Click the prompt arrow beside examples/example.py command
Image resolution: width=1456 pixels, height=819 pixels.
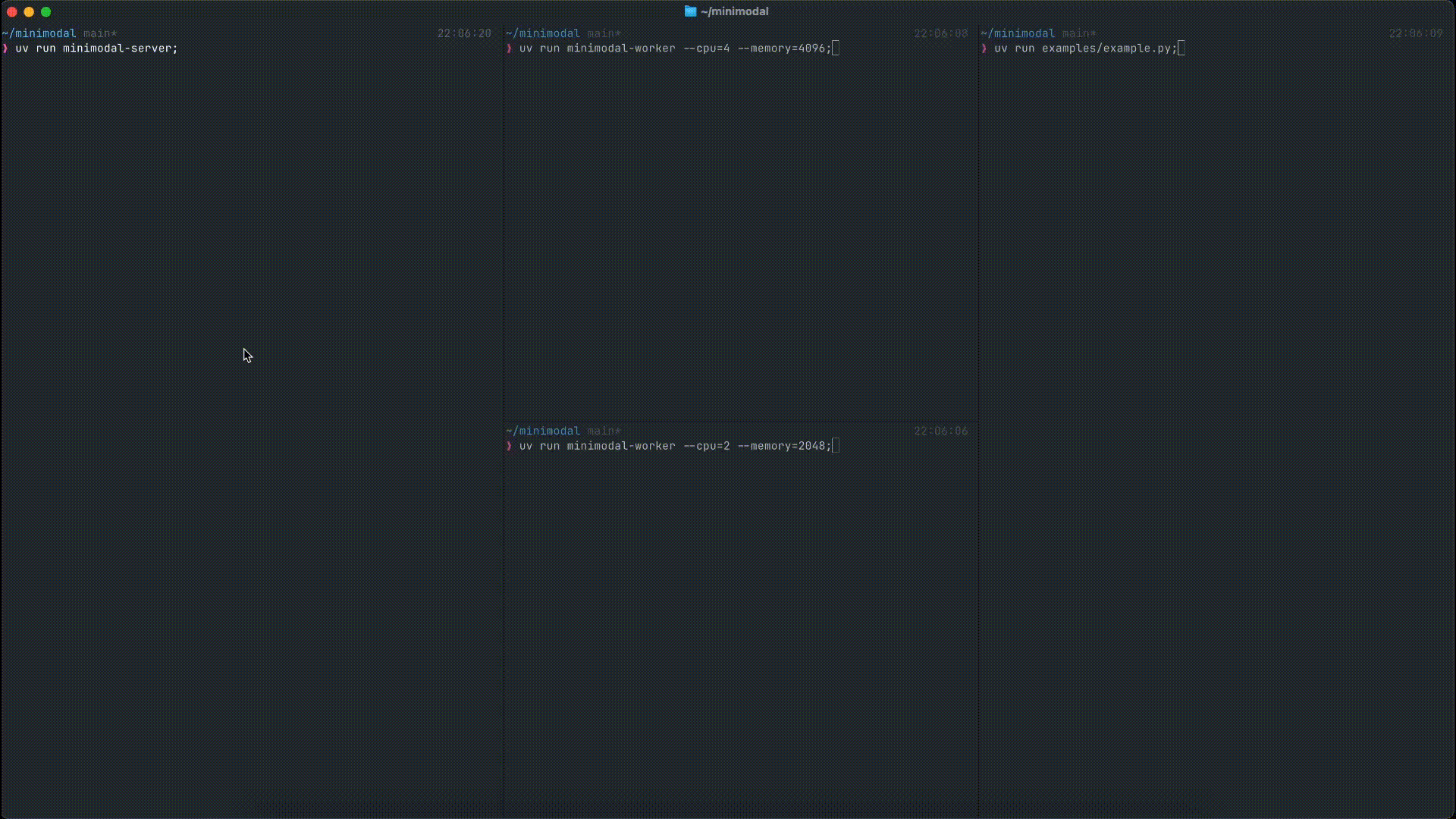985,49
